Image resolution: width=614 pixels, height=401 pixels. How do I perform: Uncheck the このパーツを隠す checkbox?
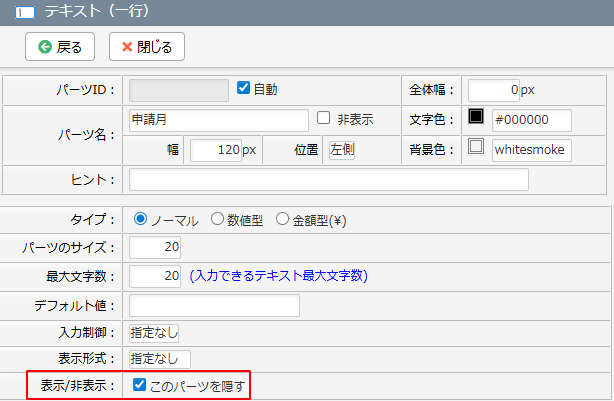139,384
